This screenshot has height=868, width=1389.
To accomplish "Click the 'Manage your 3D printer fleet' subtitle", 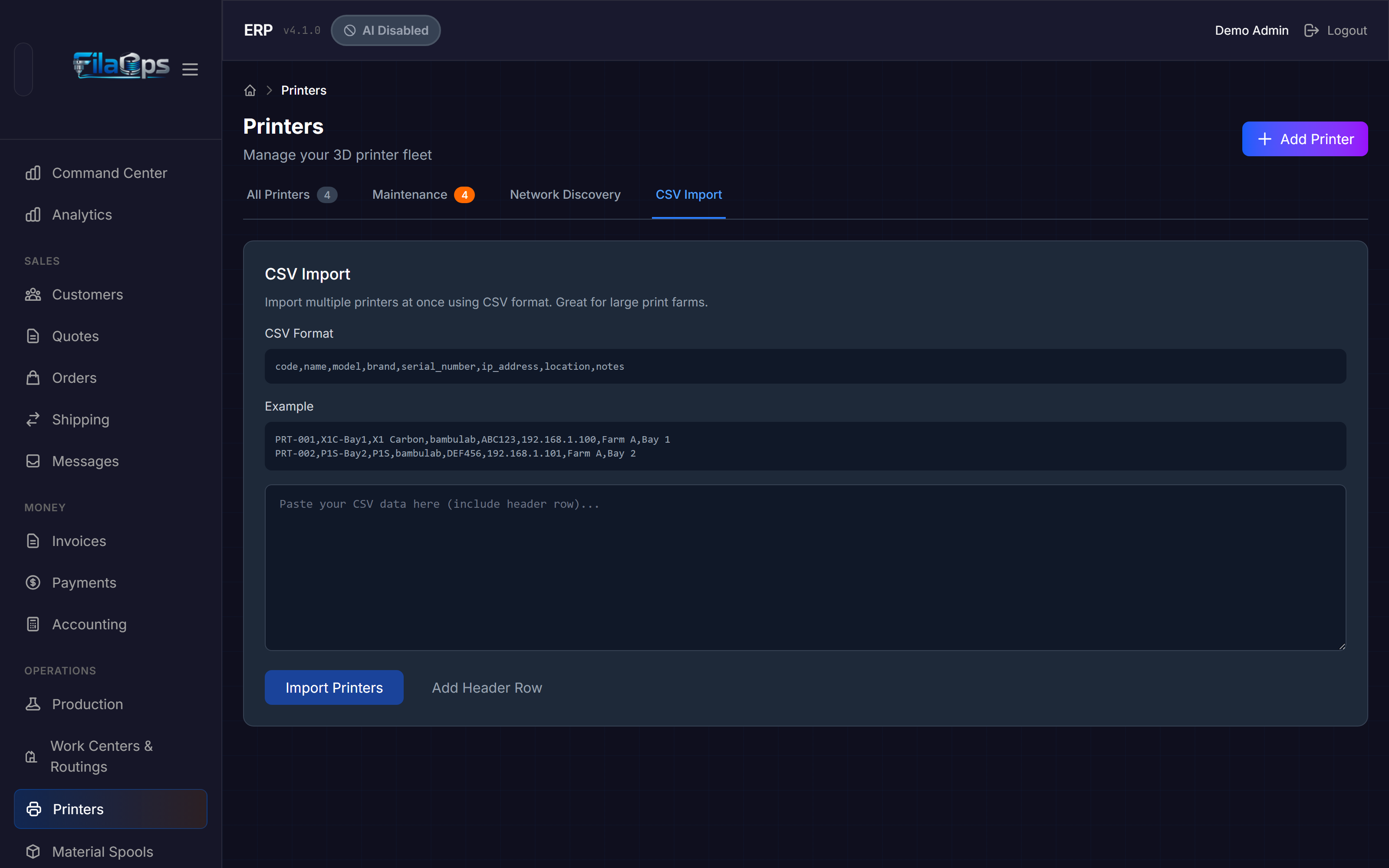I will click(338, 155).
